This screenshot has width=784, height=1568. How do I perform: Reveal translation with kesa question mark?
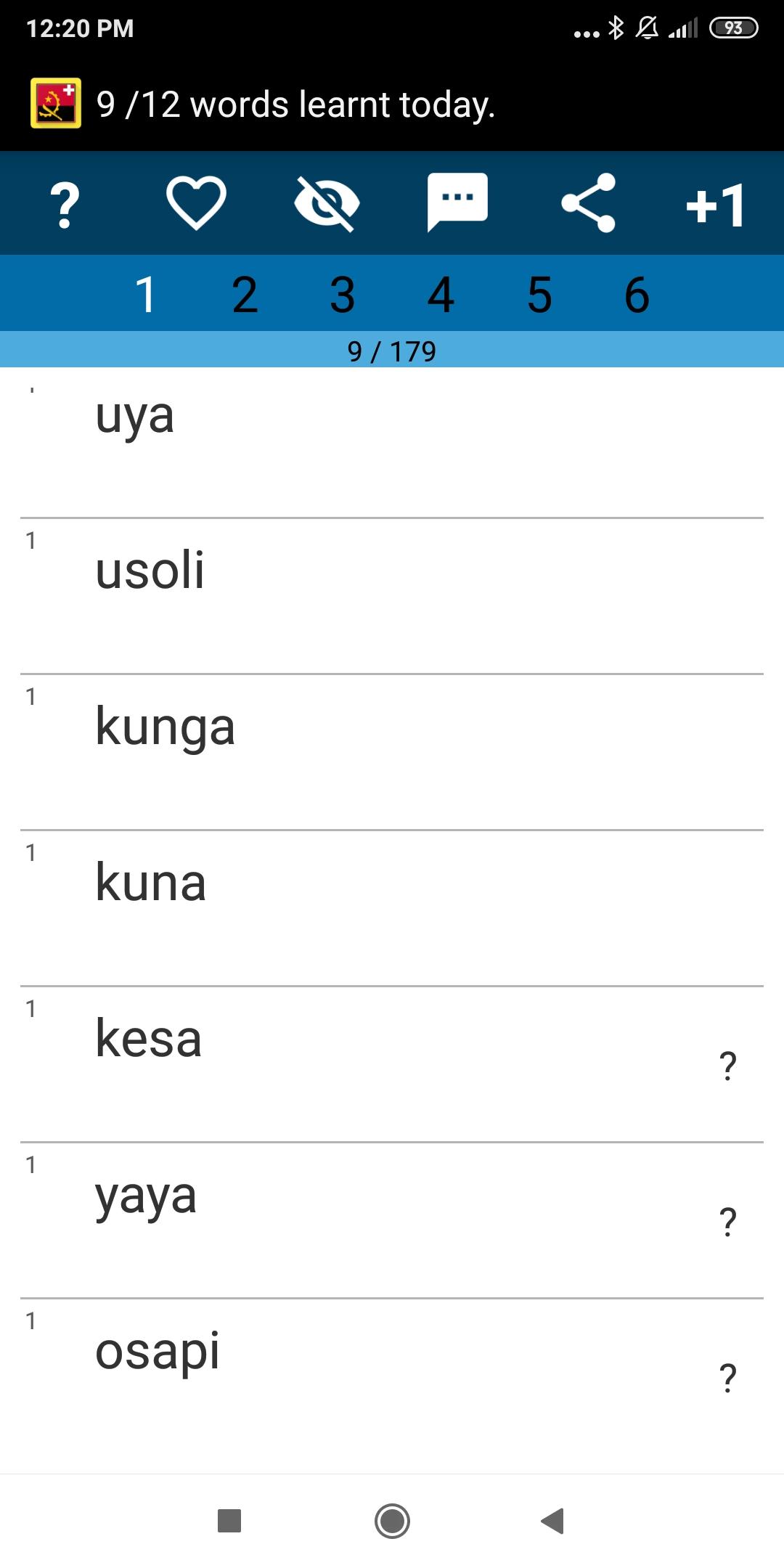point(728,1066)
